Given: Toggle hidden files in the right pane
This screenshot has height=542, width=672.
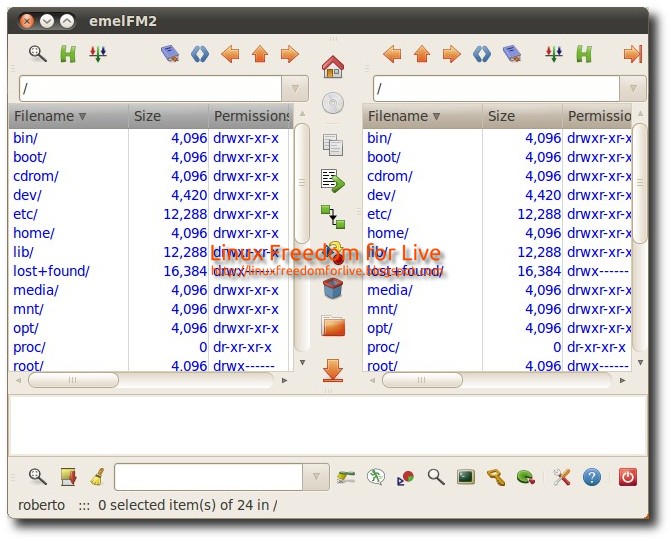Looking at the screenshot, I should 584,54.
